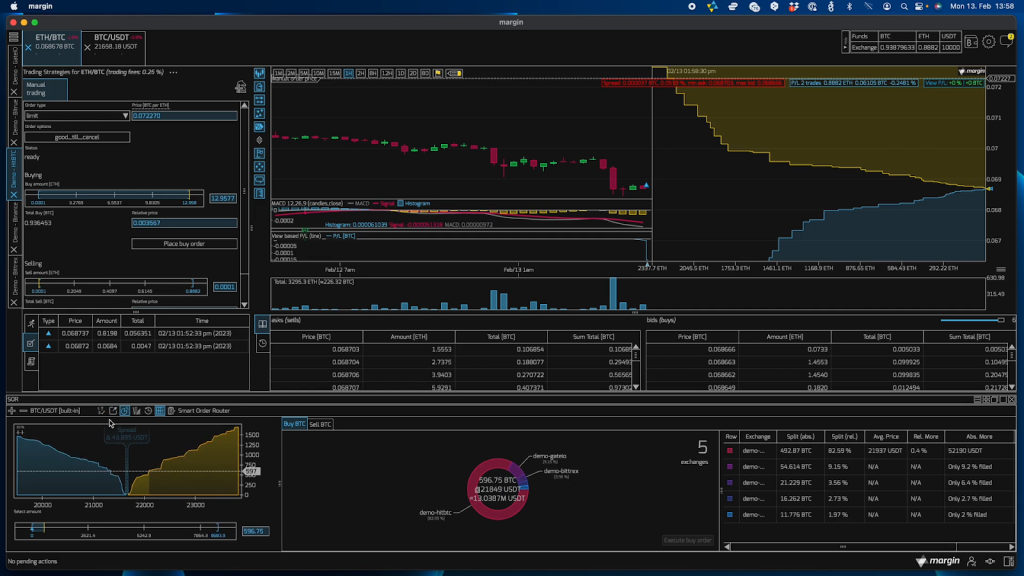Open the order type limit dropdown
The height and width of the screenshot is (576, 1024).
(77, 116)
